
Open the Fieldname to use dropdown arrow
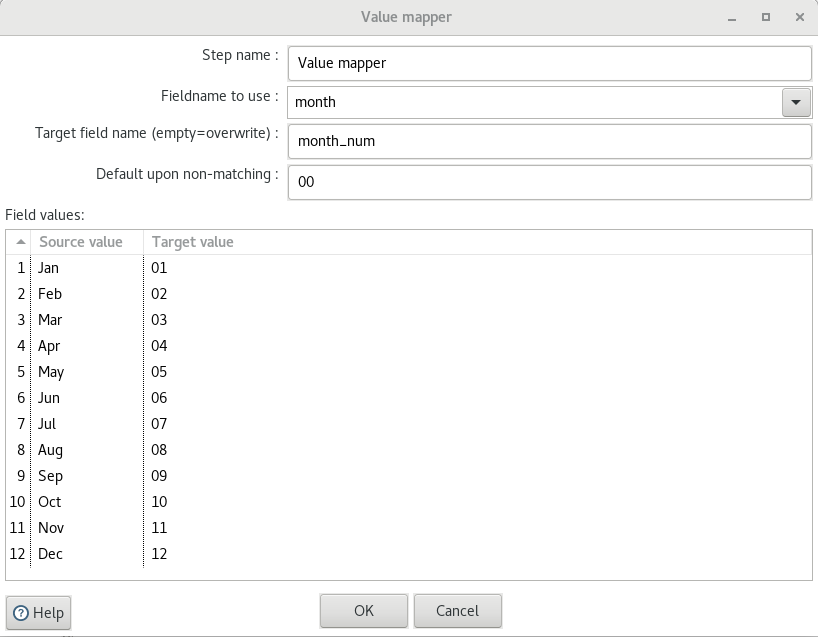click(796, 102)
